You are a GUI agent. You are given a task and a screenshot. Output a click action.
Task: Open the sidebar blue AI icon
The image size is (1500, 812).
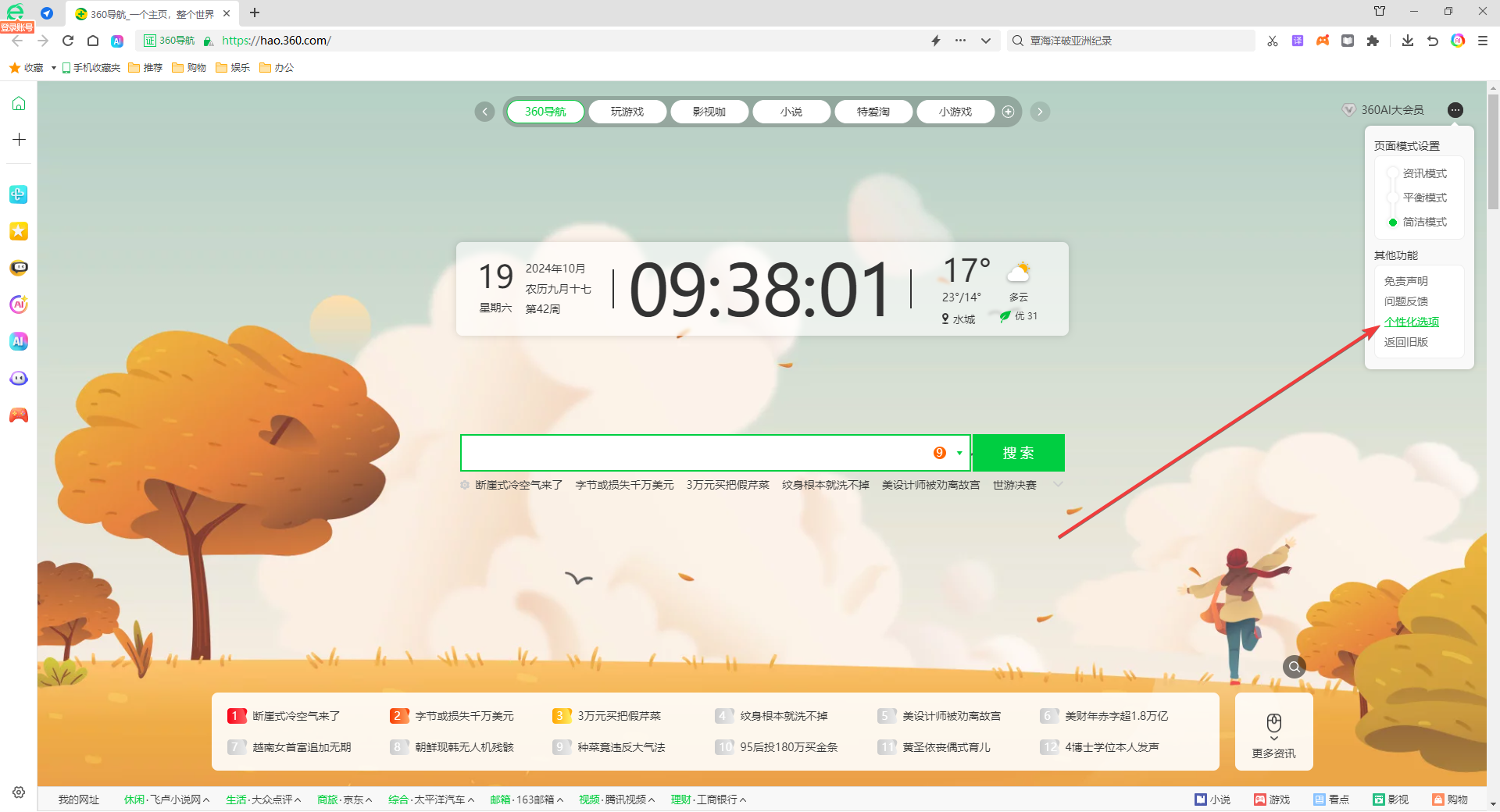click(19, 341)
